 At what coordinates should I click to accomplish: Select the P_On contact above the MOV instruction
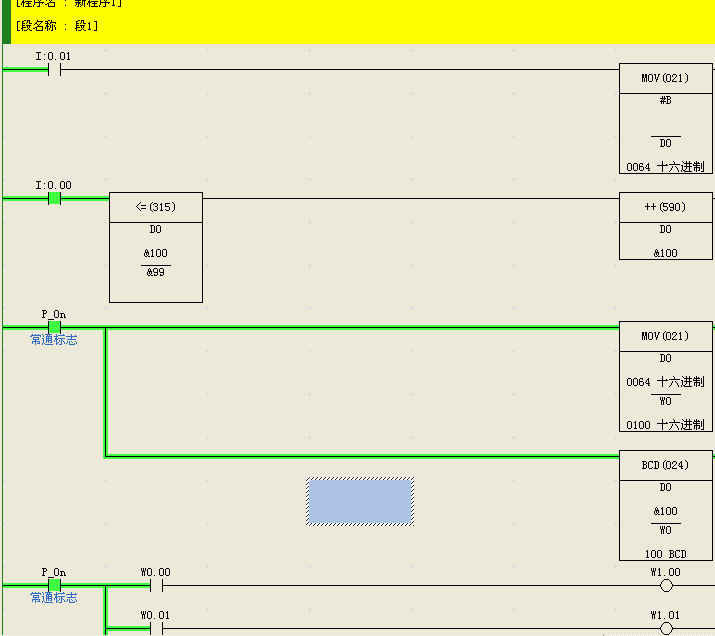tap(55, 327)
